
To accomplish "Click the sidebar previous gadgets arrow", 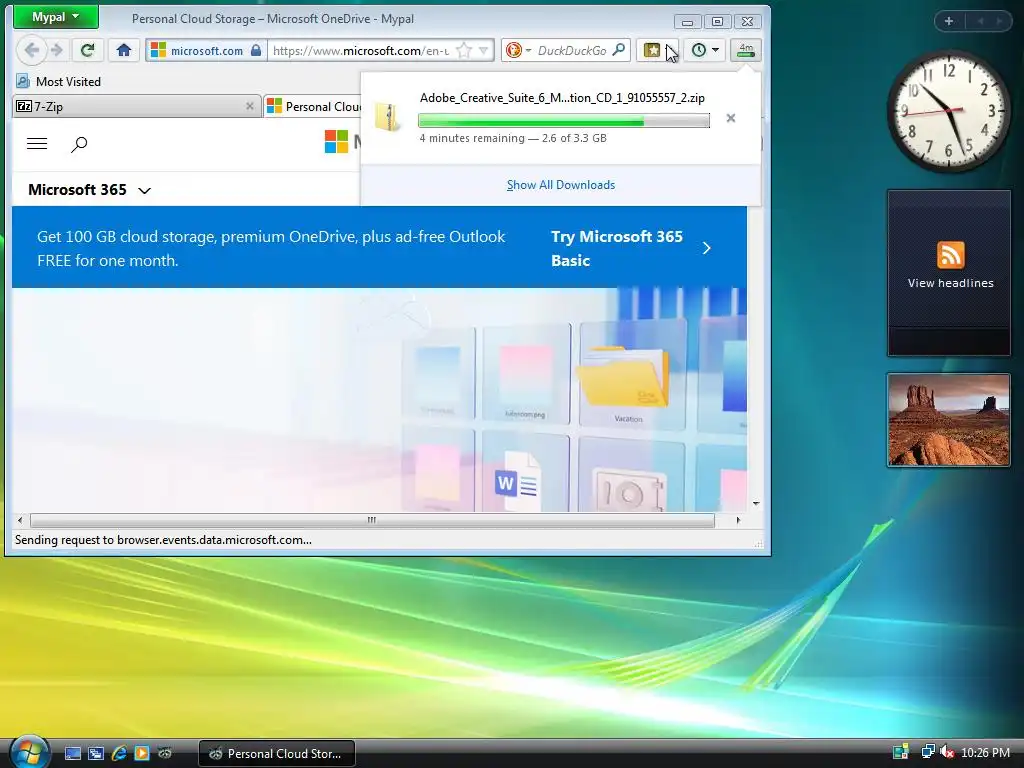I will click(x=980, y=22).
